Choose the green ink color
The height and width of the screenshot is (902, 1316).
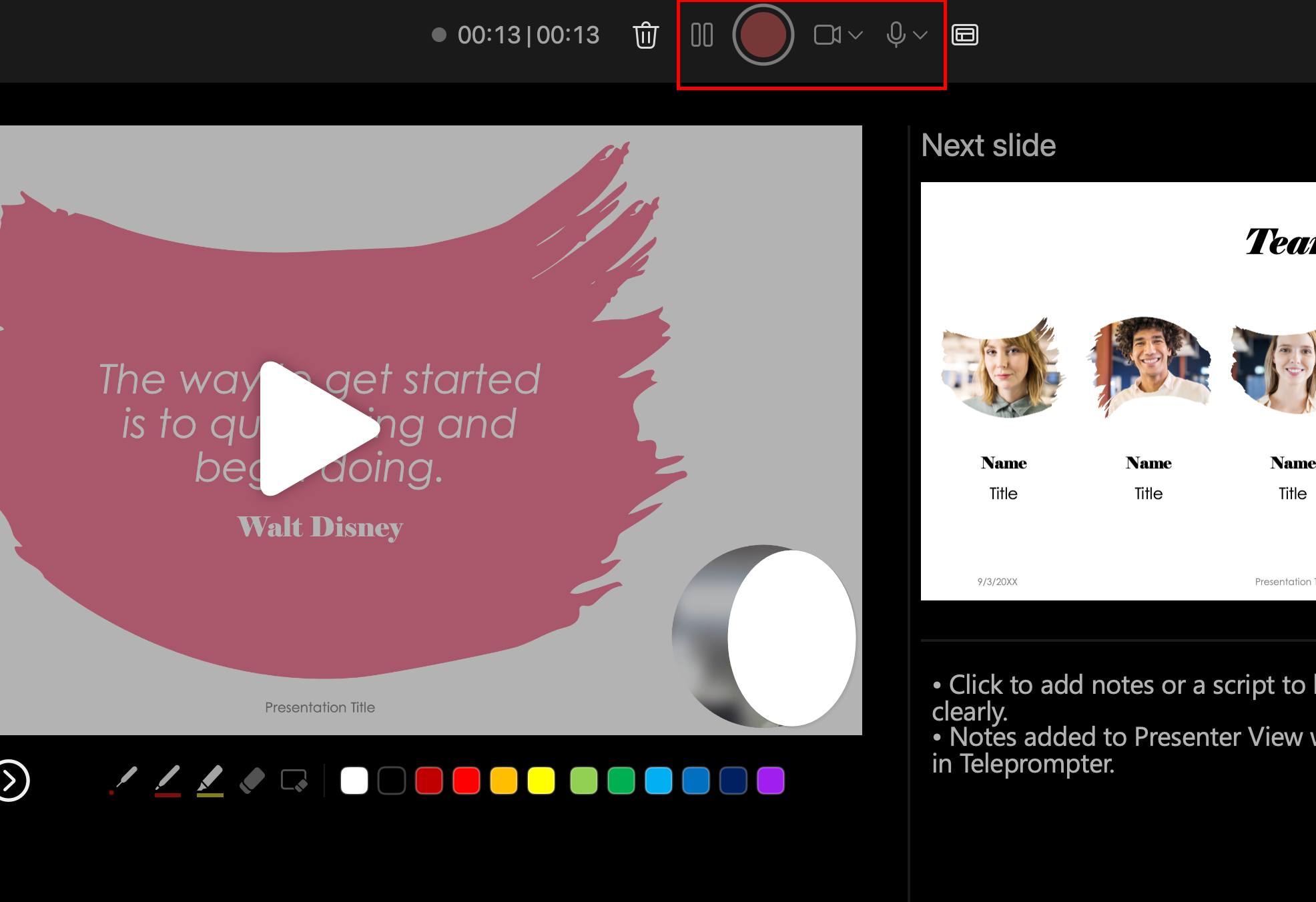(x=621, y=781)
